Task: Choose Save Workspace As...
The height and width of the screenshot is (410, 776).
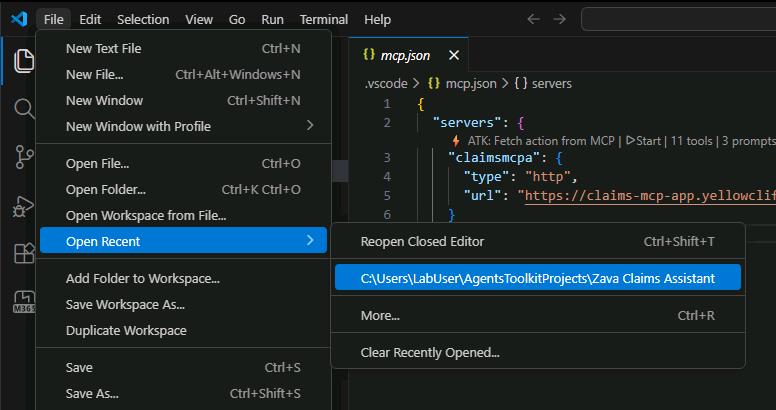Action: [183, 305]
